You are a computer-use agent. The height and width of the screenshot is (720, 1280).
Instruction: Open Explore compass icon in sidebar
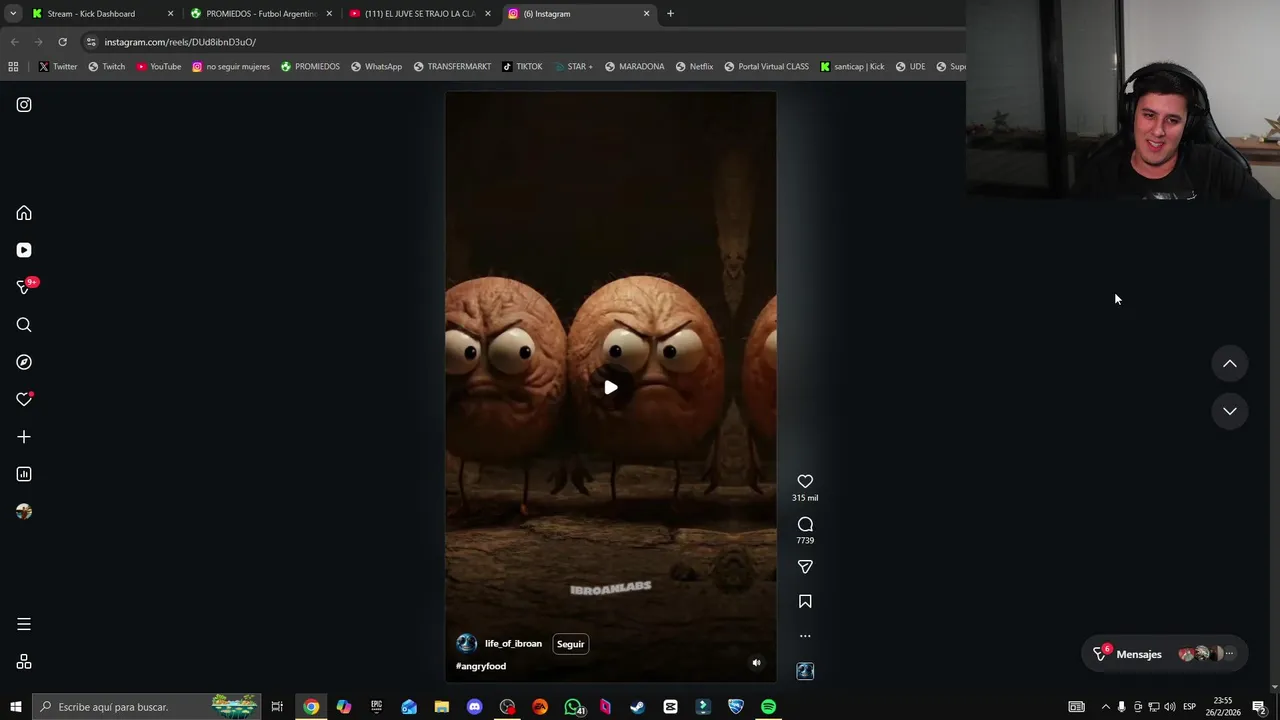(24, 362)
